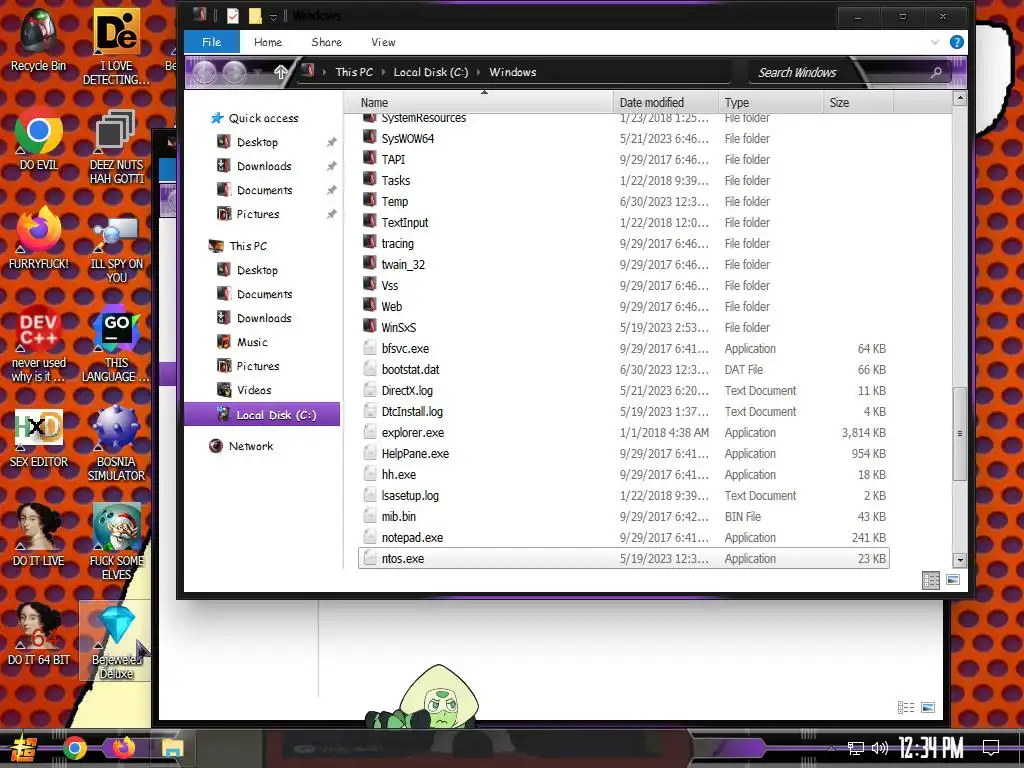Toggle large icons view in background window
Image resolution: width=1024 pixels, height=768 pixels.
point(928,707)
